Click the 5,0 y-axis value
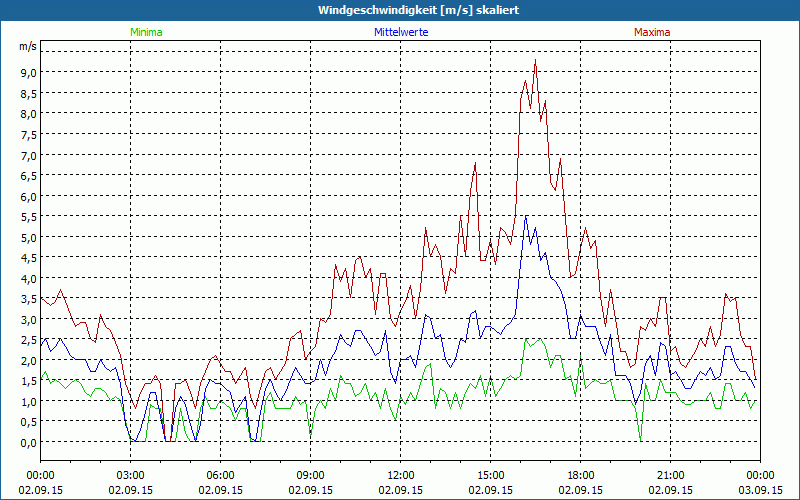 tap(29, 237)
